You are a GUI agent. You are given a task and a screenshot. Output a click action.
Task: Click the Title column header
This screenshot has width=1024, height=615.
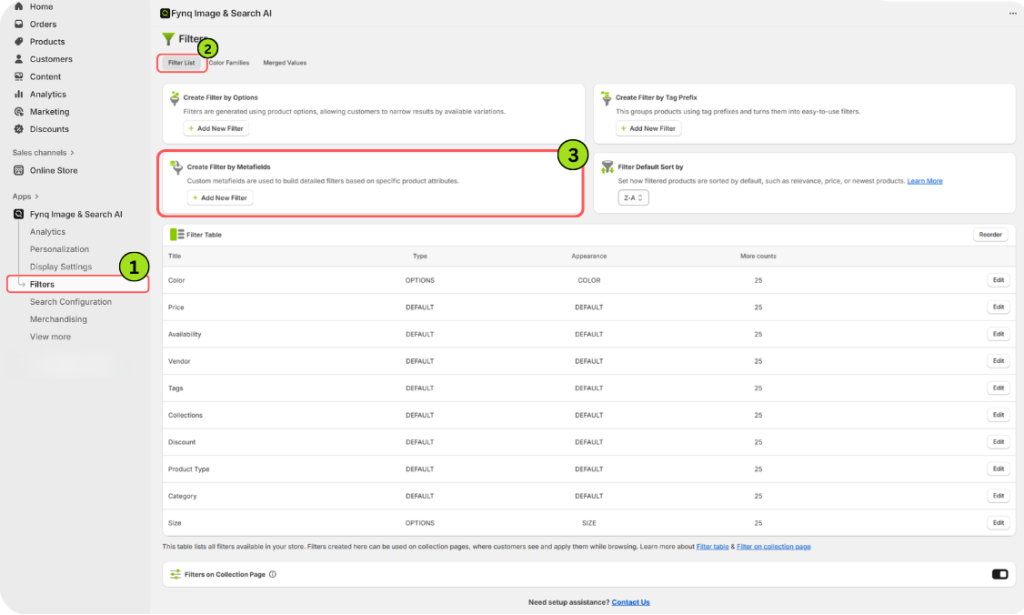tap(174, 256)
